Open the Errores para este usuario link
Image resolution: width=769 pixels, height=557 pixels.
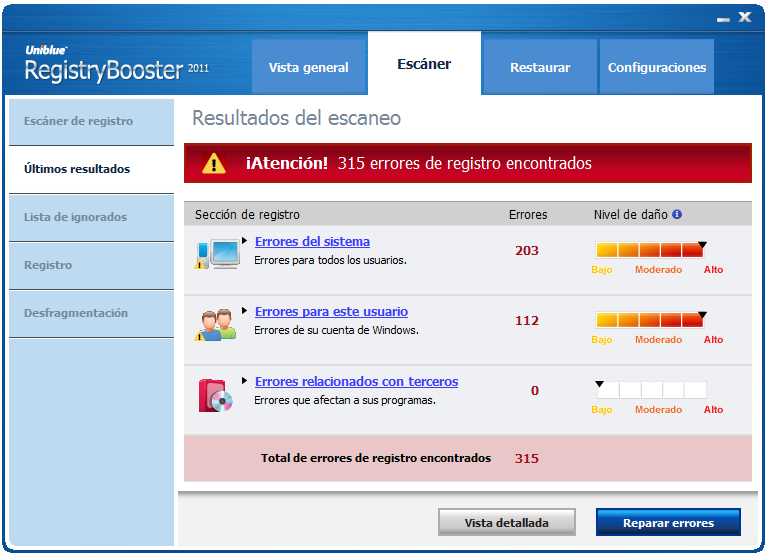[x=332, y=312]
